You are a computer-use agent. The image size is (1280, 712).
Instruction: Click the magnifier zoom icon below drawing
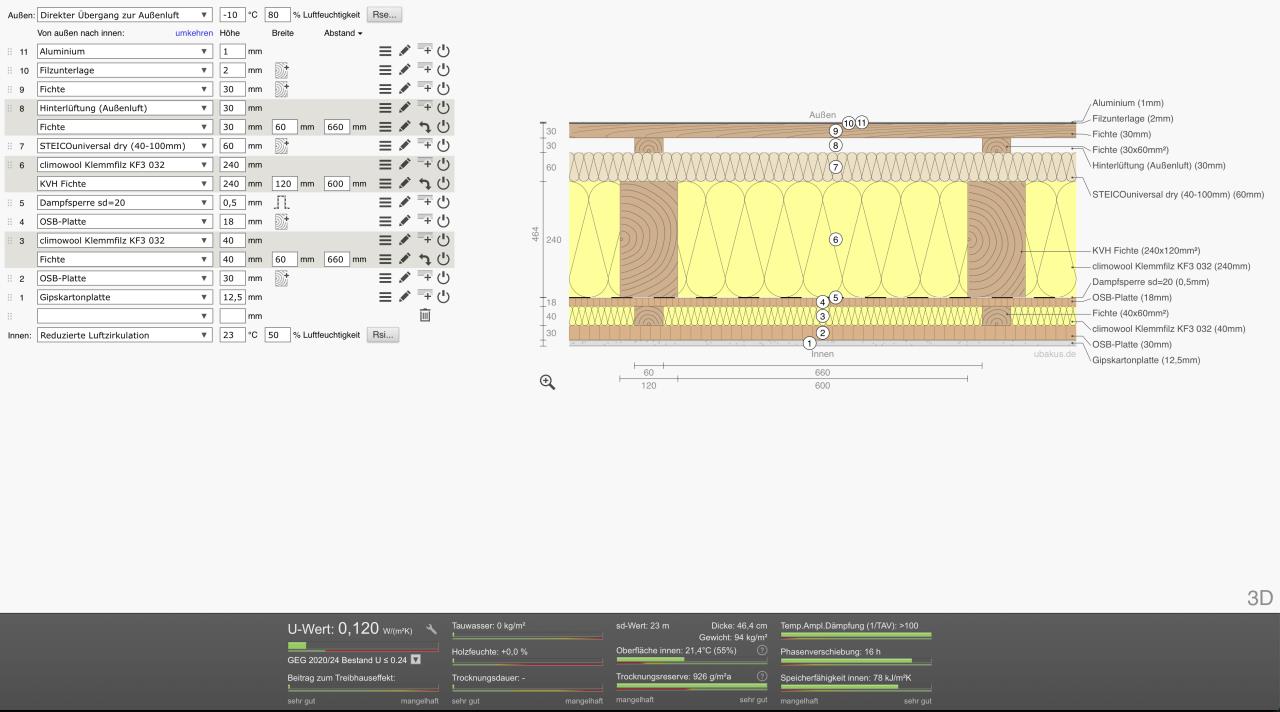[x=547, y=382]
